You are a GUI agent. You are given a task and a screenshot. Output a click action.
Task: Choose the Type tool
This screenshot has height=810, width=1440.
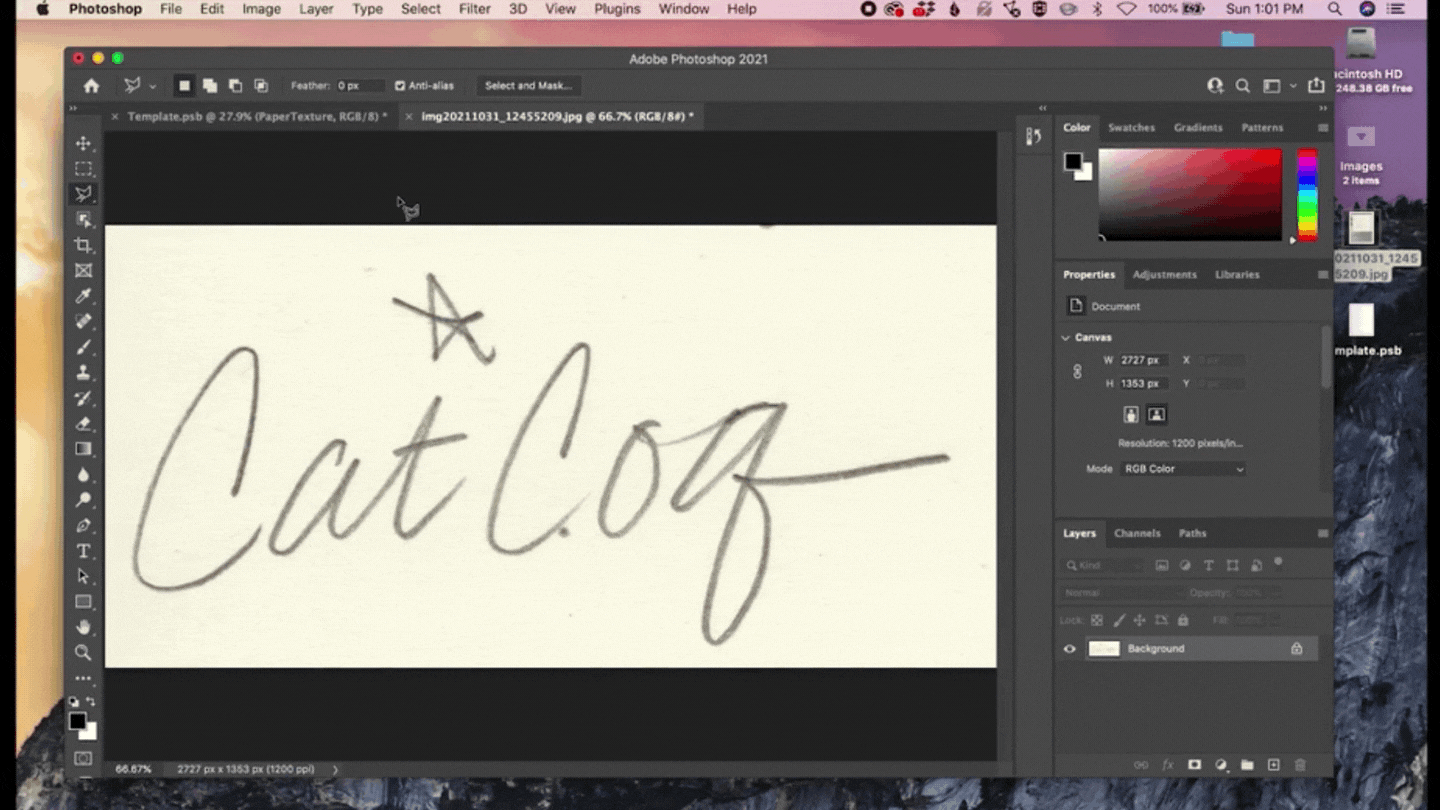point(84,550)
